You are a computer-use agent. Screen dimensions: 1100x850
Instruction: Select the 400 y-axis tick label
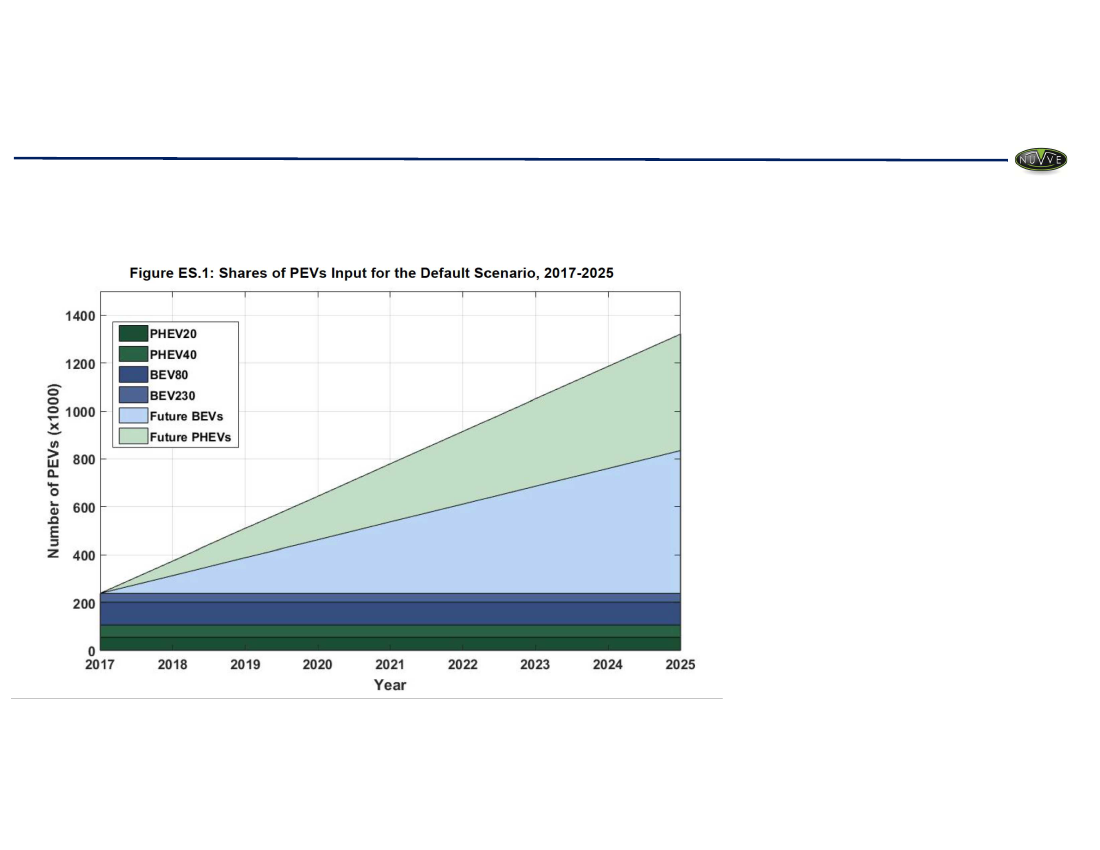click(83, 555)
